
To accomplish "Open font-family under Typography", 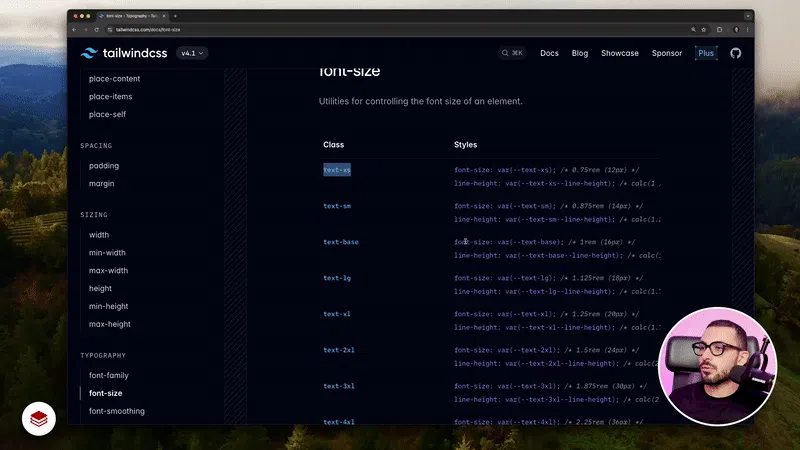I will point(109,376).
